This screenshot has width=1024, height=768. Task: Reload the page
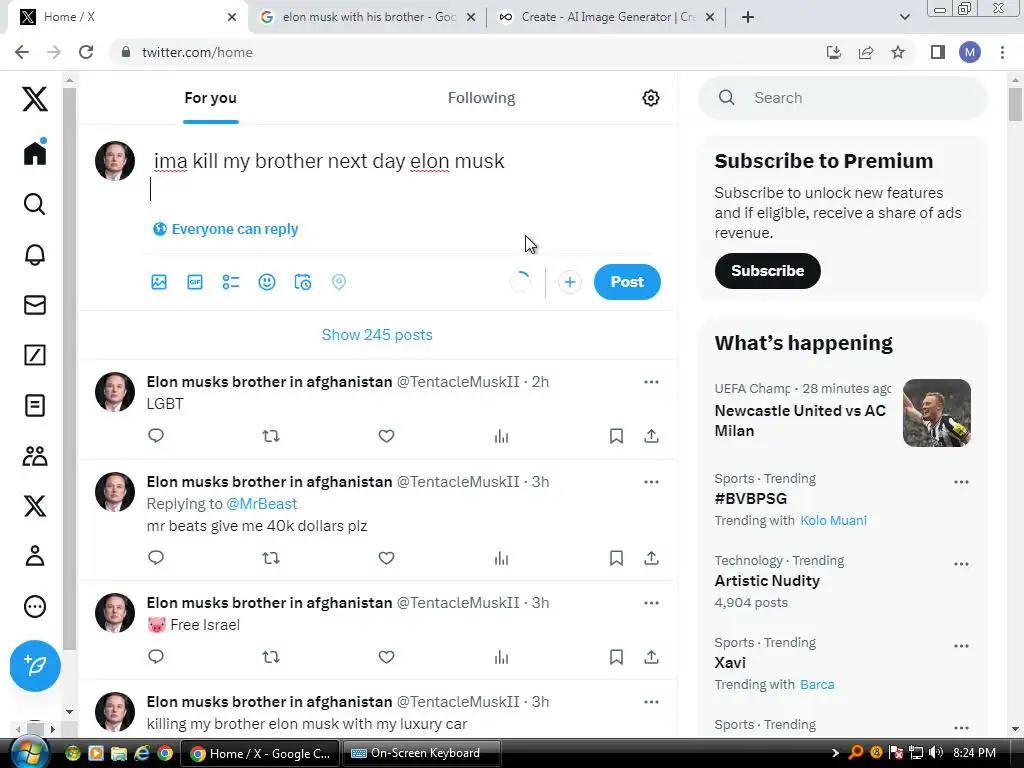(x=86, y=52)
